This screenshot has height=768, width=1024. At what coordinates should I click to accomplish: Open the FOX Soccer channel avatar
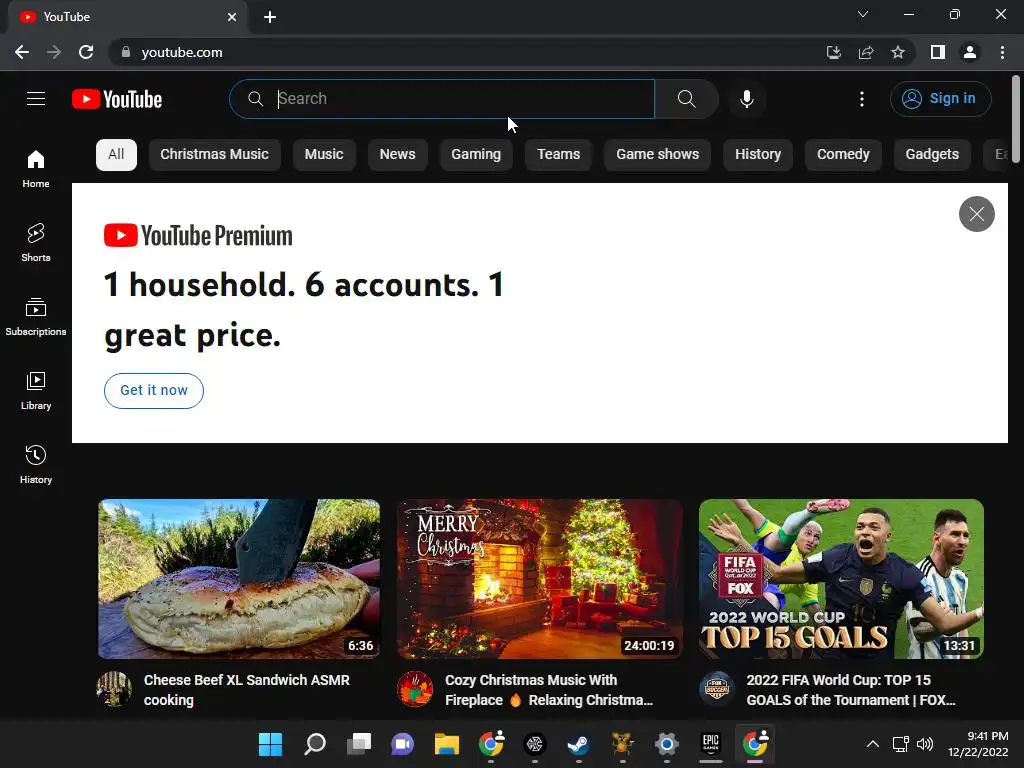pyautogui.click(x=716, y=688)
